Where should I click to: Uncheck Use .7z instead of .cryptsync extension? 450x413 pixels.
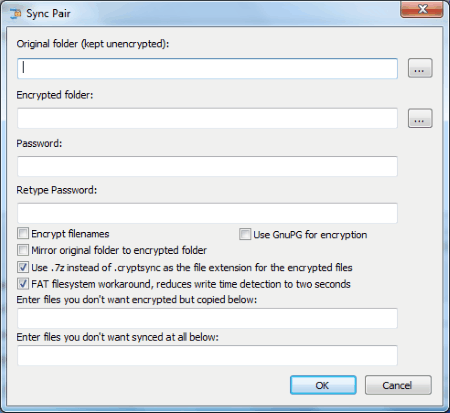(x=23, y=267)
